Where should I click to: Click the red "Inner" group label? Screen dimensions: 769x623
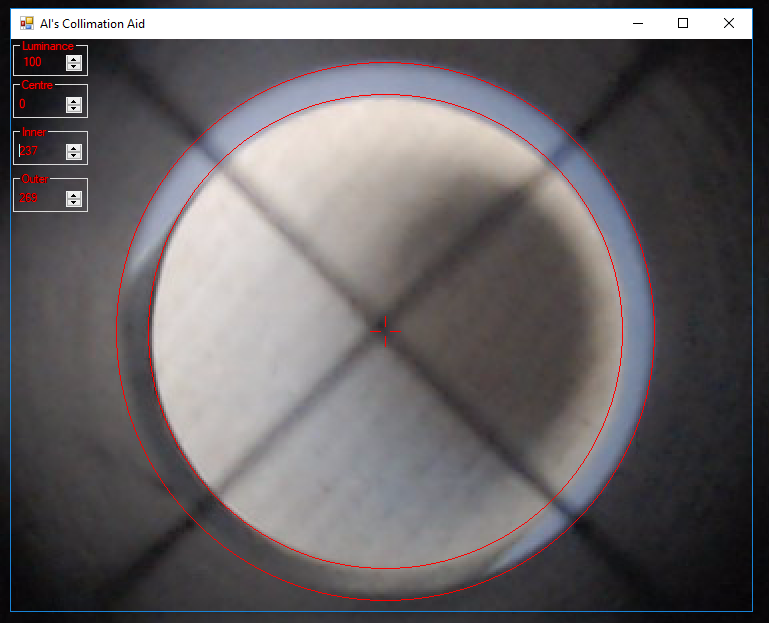(x=34, y=132)
